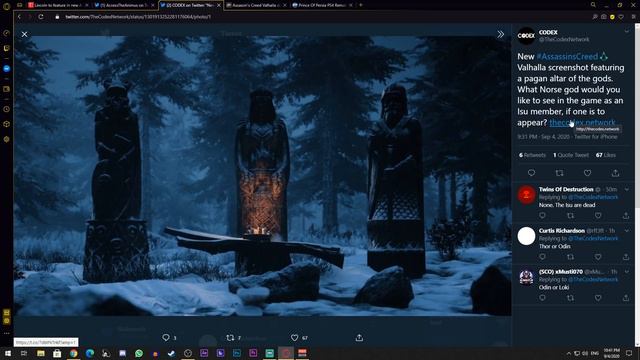Reload the current page
640x360 pixels.
(41, 17)
